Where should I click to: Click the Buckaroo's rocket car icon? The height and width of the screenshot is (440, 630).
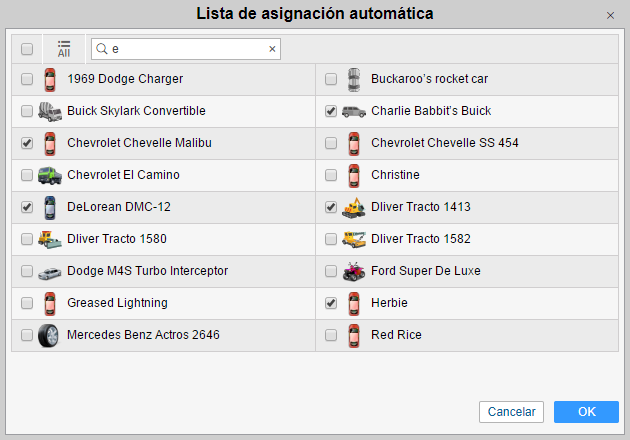coord(353,79)
